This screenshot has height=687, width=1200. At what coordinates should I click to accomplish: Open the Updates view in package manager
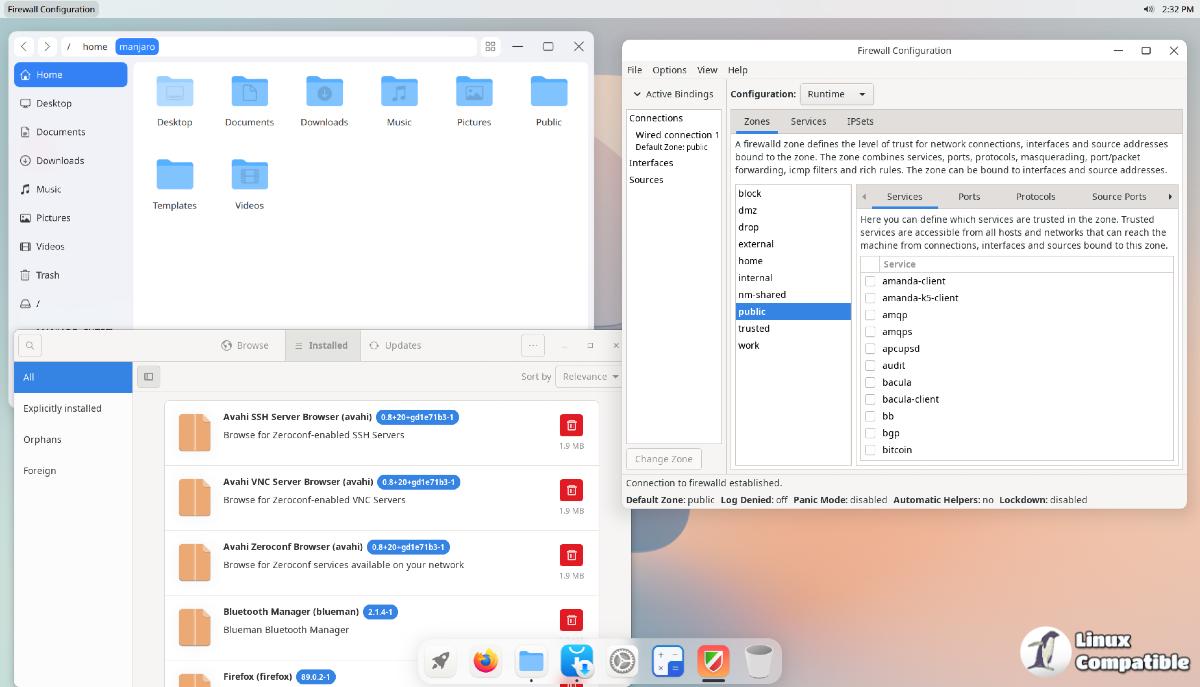(x=395, y=346)
